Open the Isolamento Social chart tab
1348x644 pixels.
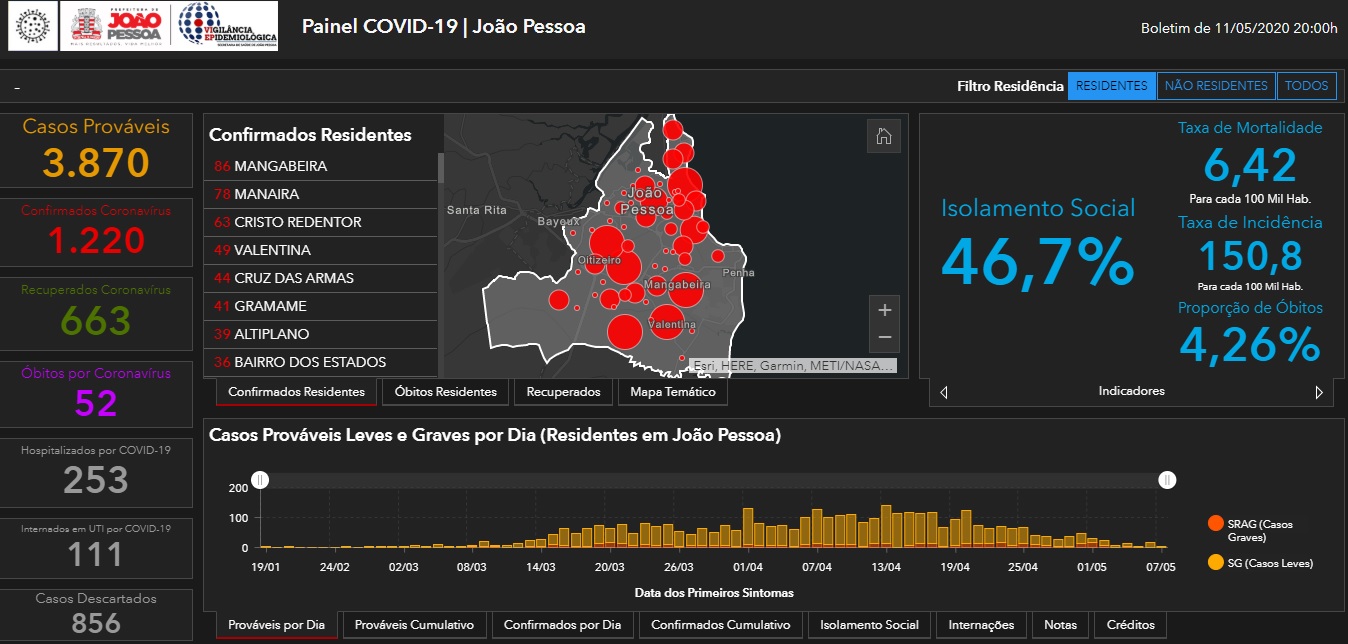[x=869, y=625]
